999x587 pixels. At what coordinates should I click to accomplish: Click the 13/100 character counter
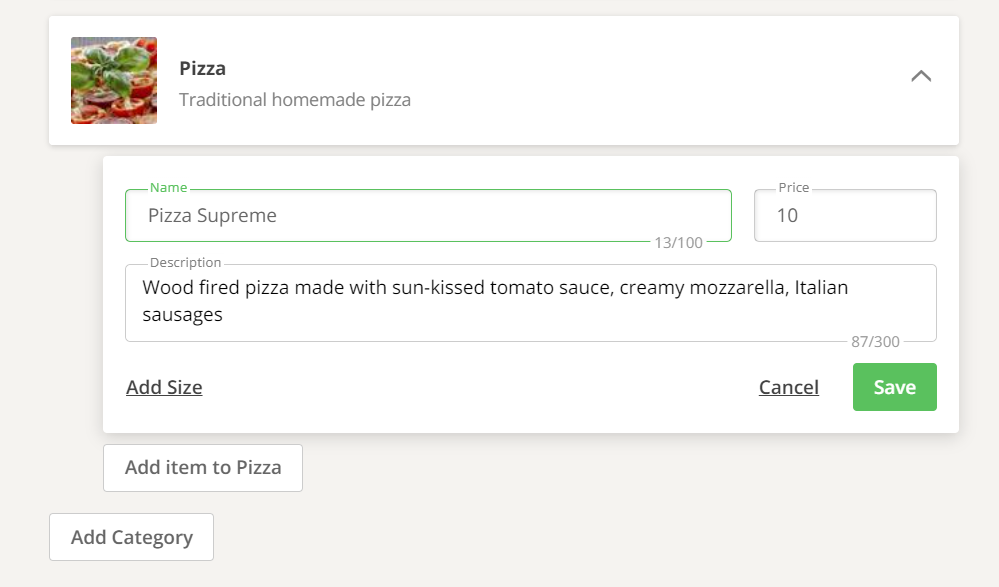[678, 242]
